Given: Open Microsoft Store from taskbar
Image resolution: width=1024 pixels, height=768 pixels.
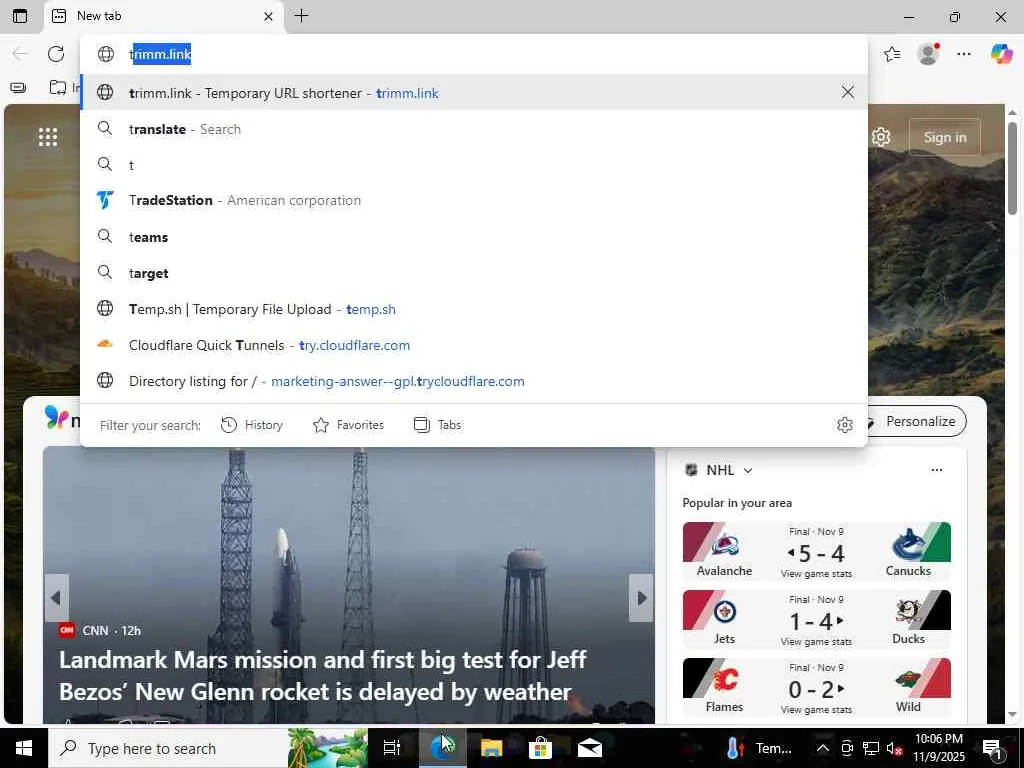Looking at the screenshot, I should tap(540, 748).
